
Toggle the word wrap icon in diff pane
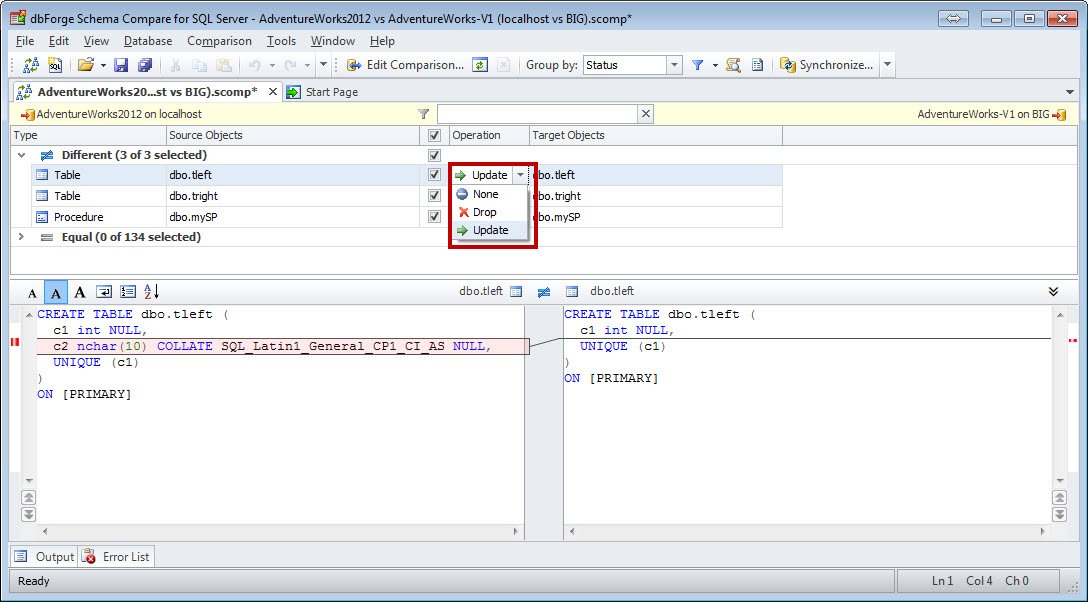tap(104, 293)
